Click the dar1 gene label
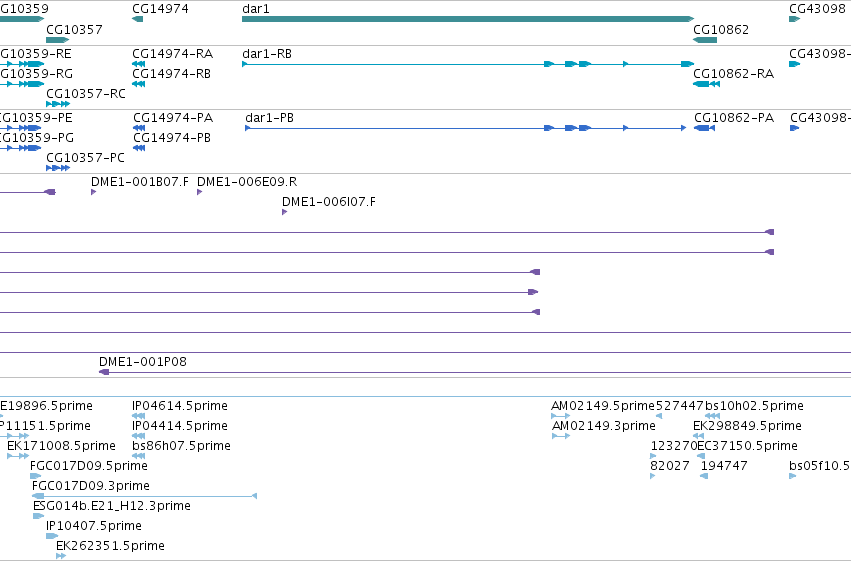This screenshot has height=561, width=851. [x=256, y=9]
